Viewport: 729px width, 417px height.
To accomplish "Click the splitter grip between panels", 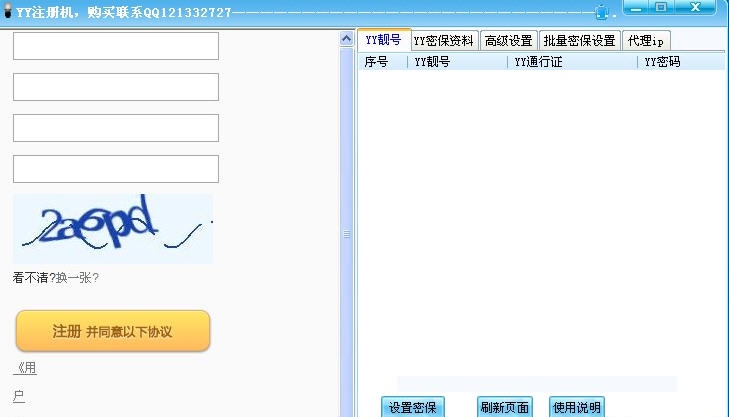I will (347, 234).
